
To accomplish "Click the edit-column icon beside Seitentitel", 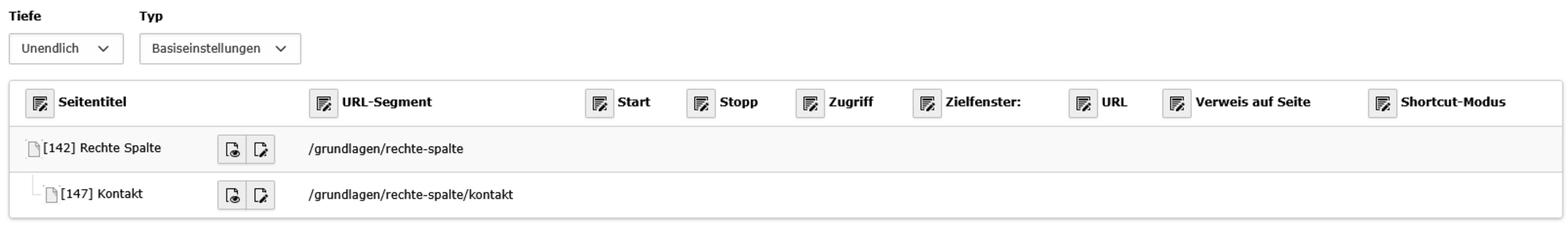I will (40, 103).
